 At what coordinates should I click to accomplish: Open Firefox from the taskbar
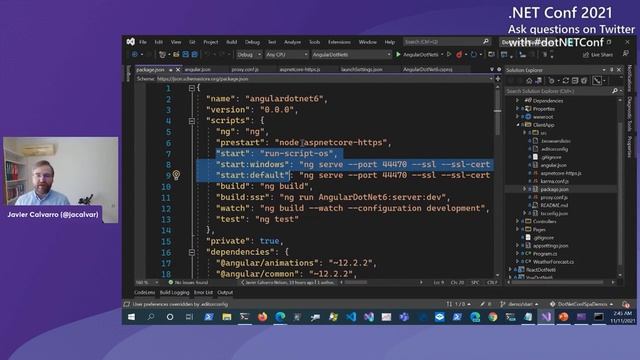pyautogui.click(x=262, y=317)
